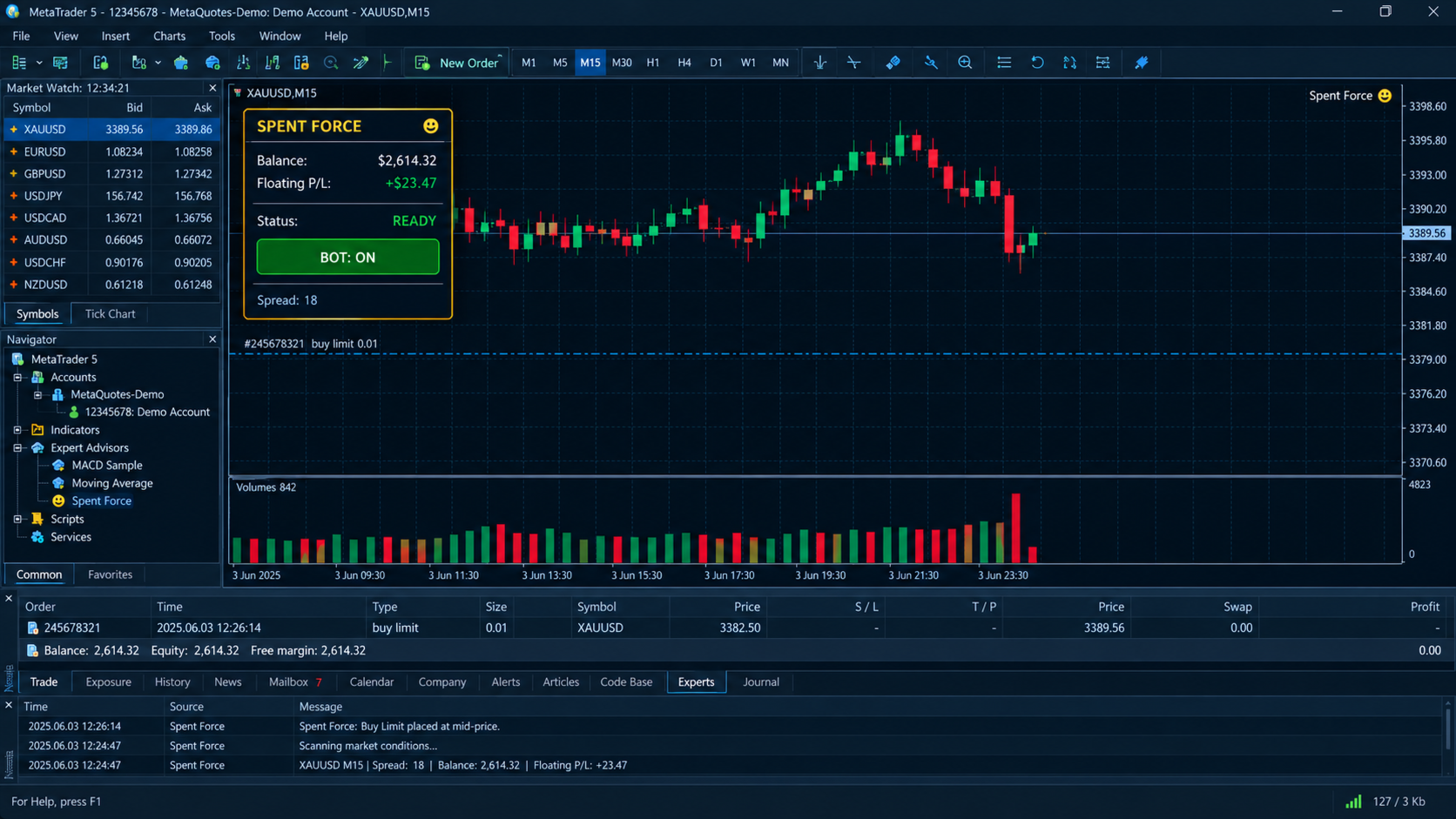Image resolution: width=1456 pixels, height=819 pixels.
Task: Click the list lines toolbar icon
Action: click(1004, 63)
